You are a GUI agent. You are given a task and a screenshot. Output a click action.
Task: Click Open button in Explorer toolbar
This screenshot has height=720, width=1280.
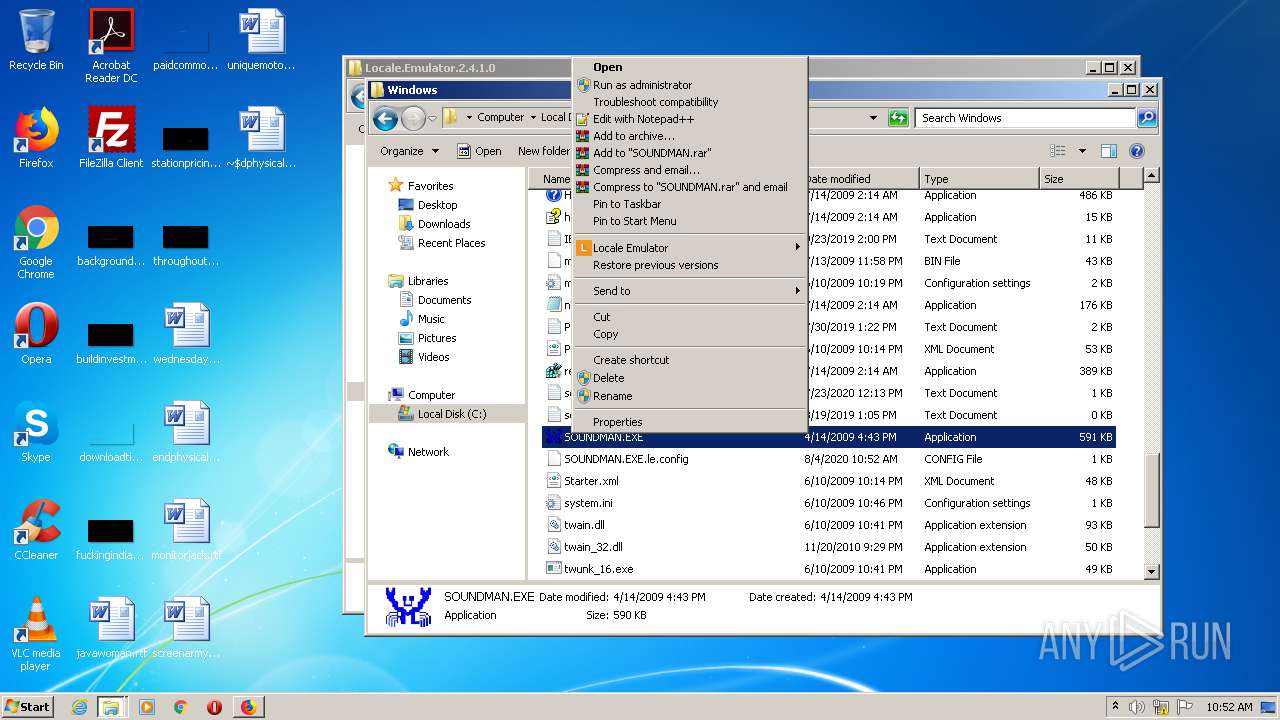click(x=479, y=151)
